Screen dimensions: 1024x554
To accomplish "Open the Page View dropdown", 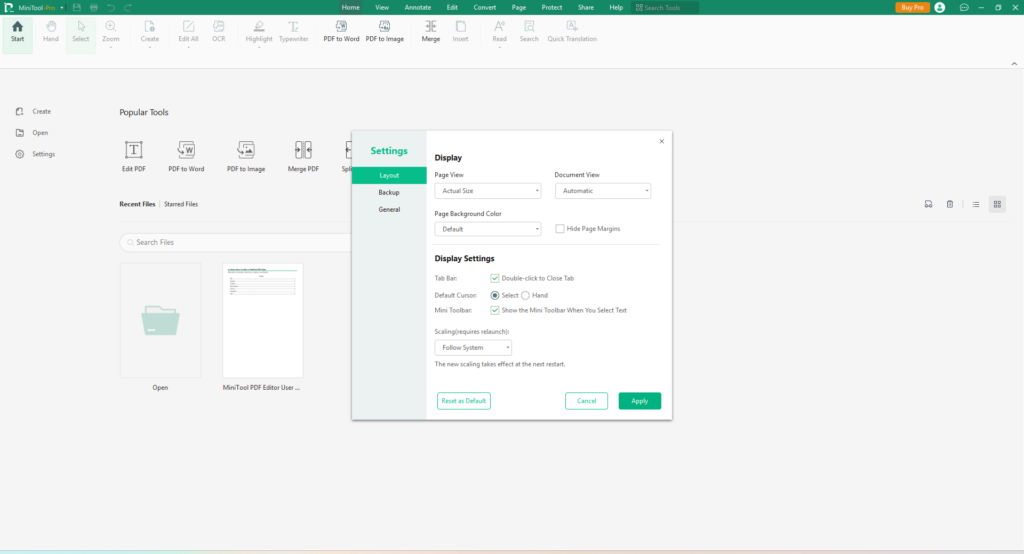I will (488, 191).
